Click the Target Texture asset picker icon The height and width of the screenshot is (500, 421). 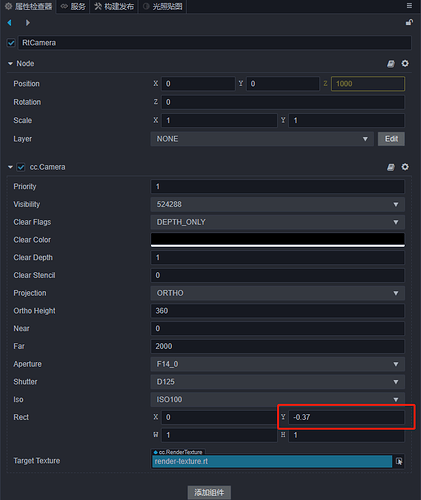coord(399,461)
